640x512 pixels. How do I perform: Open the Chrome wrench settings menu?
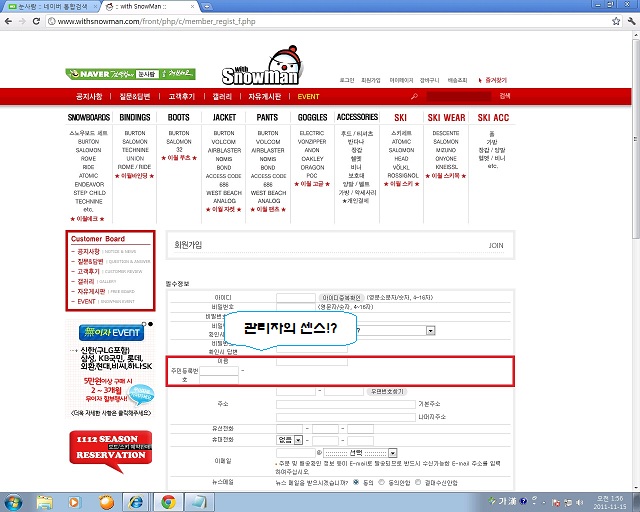coord(631,21)
